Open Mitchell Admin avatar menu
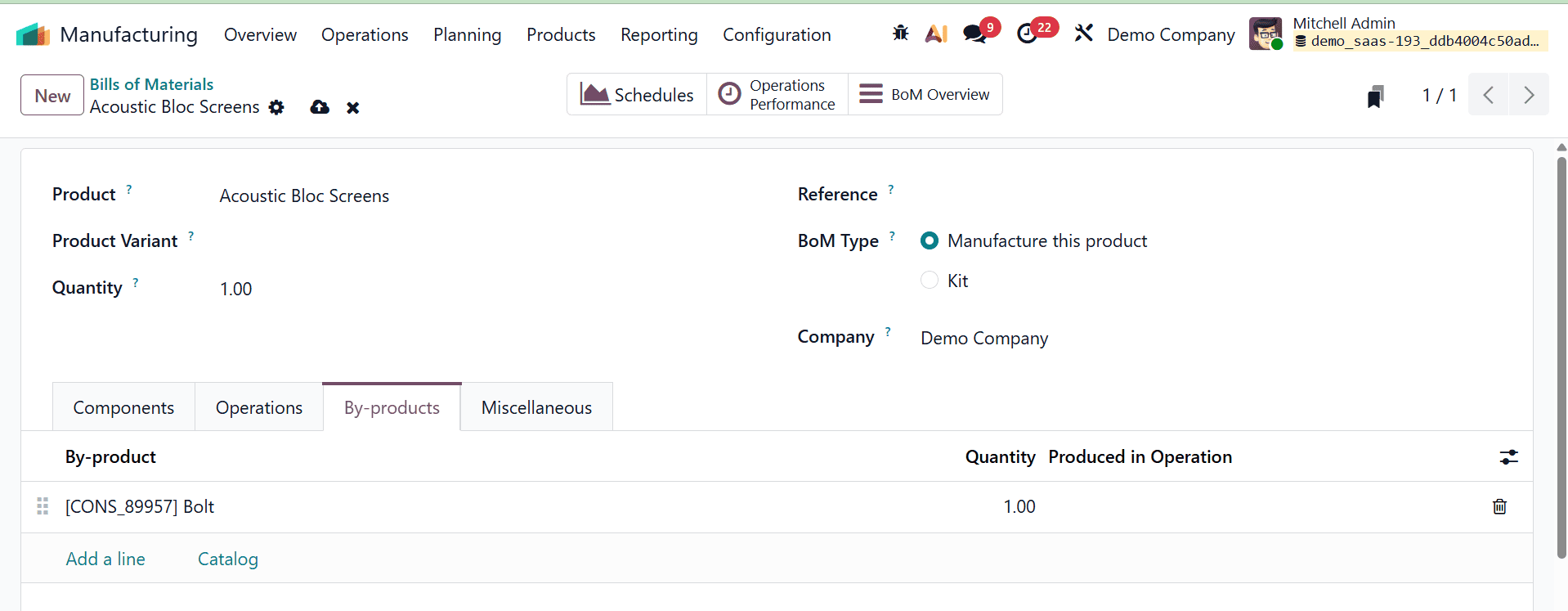The image size is (1568, 611). pyautogui.click(x=1266, y=34)
